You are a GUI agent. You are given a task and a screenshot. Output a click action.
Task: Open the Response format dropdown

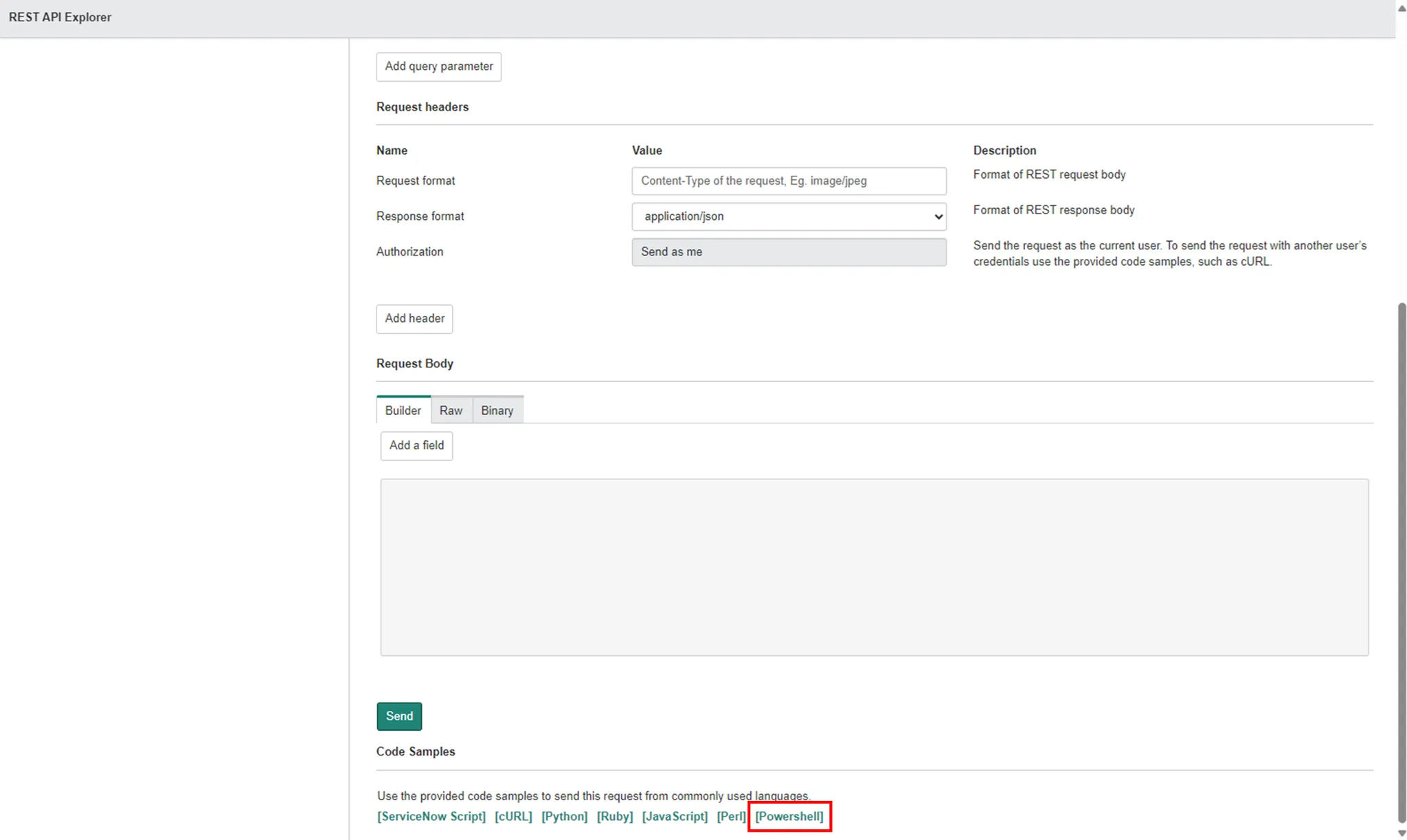click(x=788, y=216)
